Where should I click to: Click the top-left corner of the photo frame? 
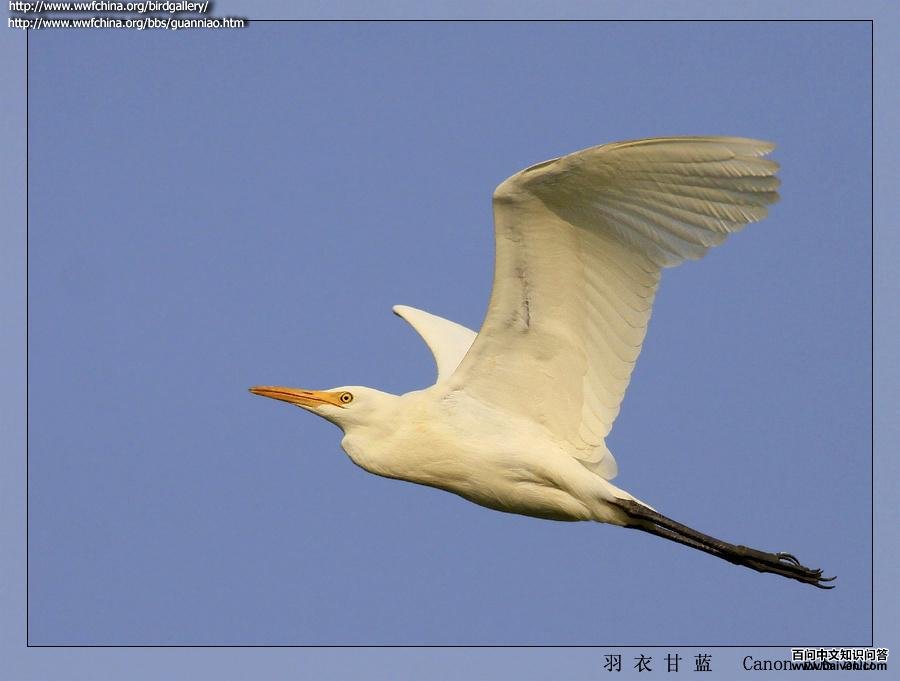(28, 21)
